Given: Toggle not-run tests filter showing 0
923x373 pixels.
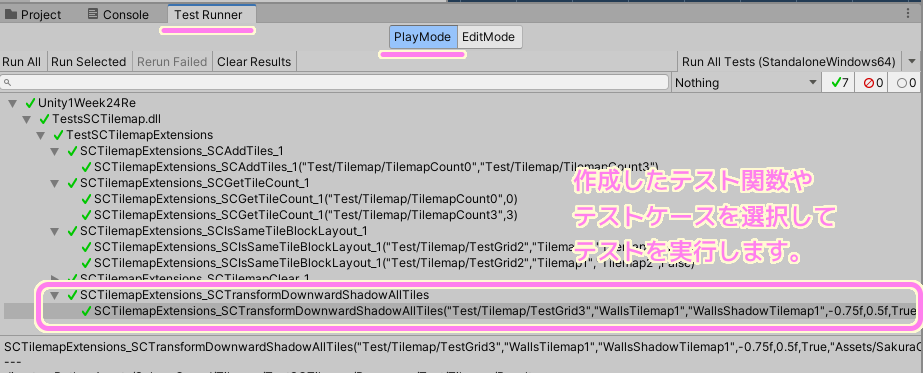Looking at the screenshot, I should click(905, 83).
